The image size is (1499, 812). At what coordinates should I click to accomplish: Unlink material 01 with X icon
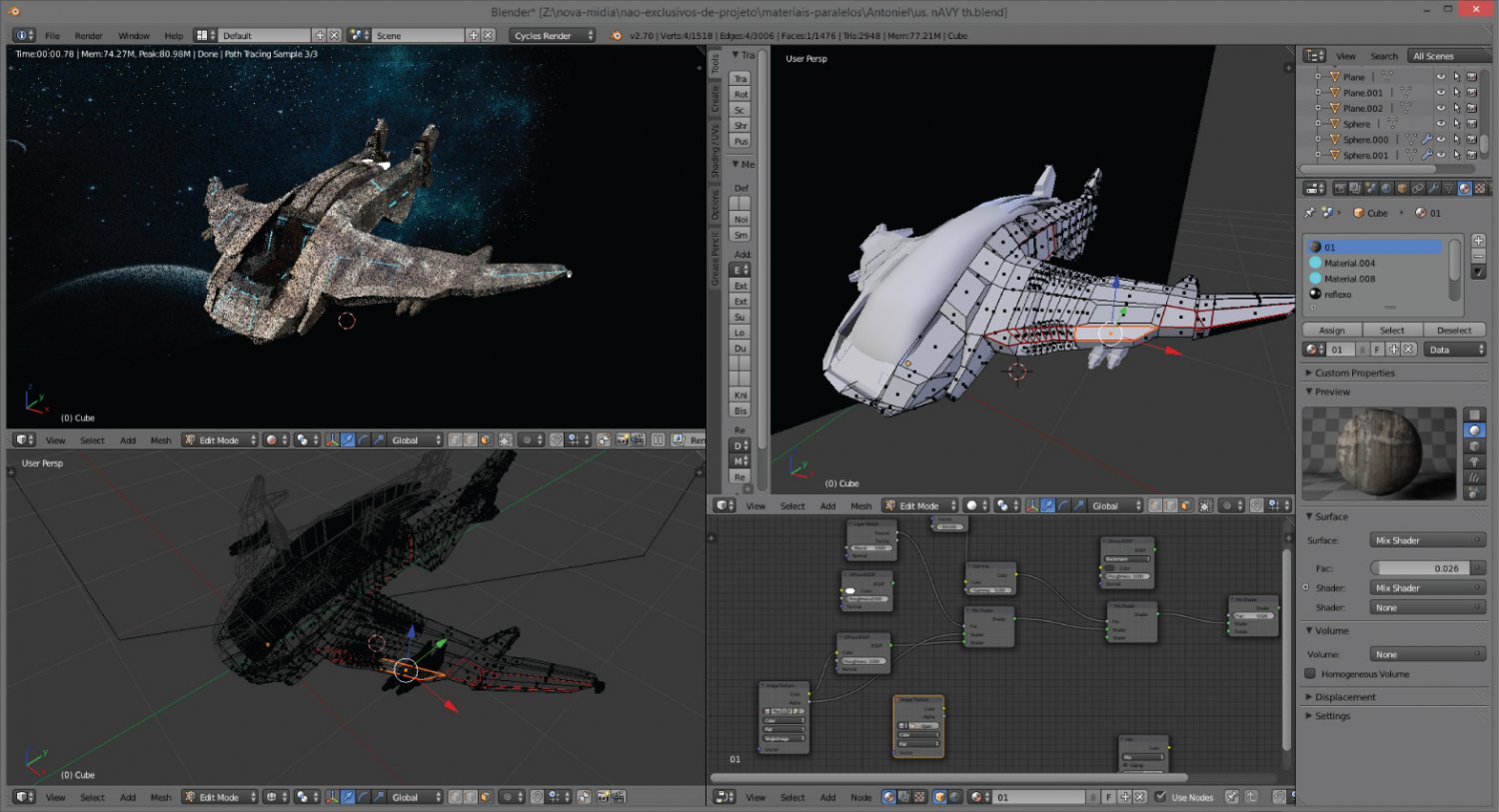pyautogui.click(x=1408, y=350)
